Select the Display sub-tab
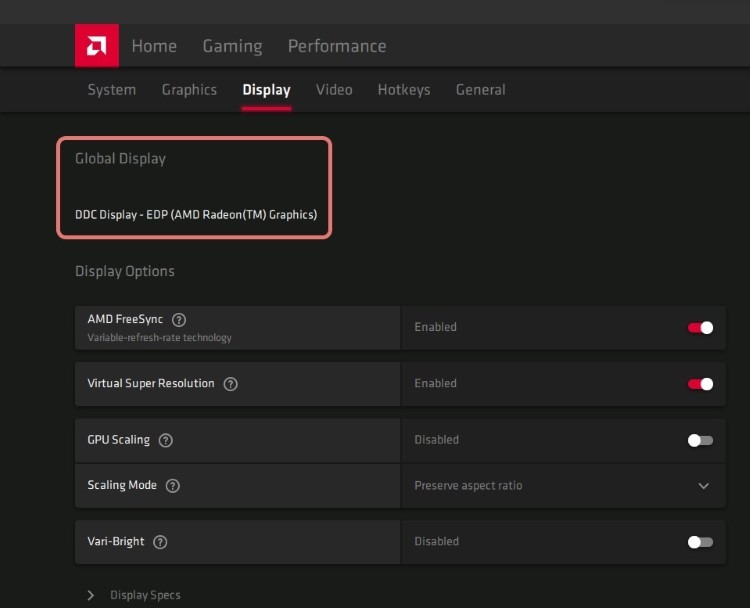 [266, 90]
